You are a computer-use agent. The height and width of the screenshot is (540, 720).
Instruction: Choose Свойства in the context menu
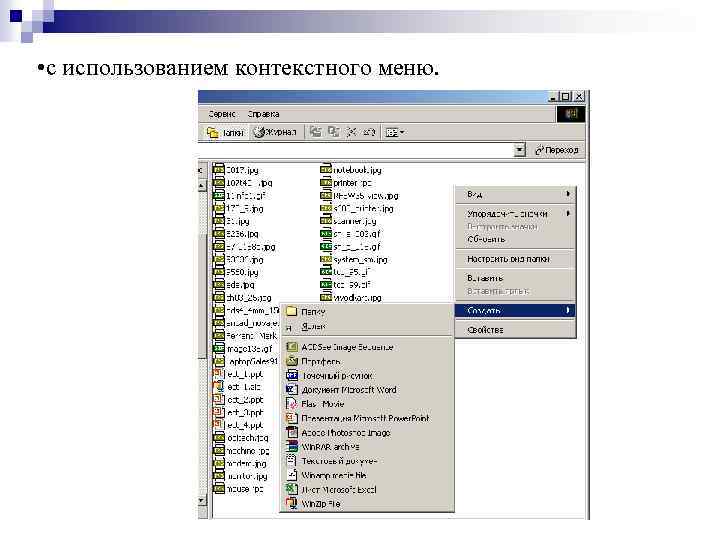click(x=515, y=330)
